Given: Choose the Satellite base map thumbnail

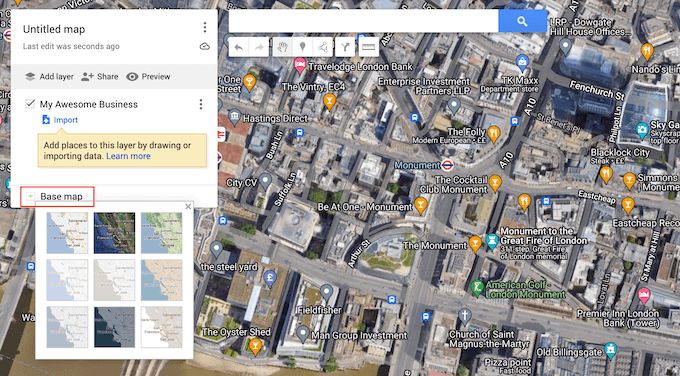Looking at the screenshot, I should (x=114, y=233).
